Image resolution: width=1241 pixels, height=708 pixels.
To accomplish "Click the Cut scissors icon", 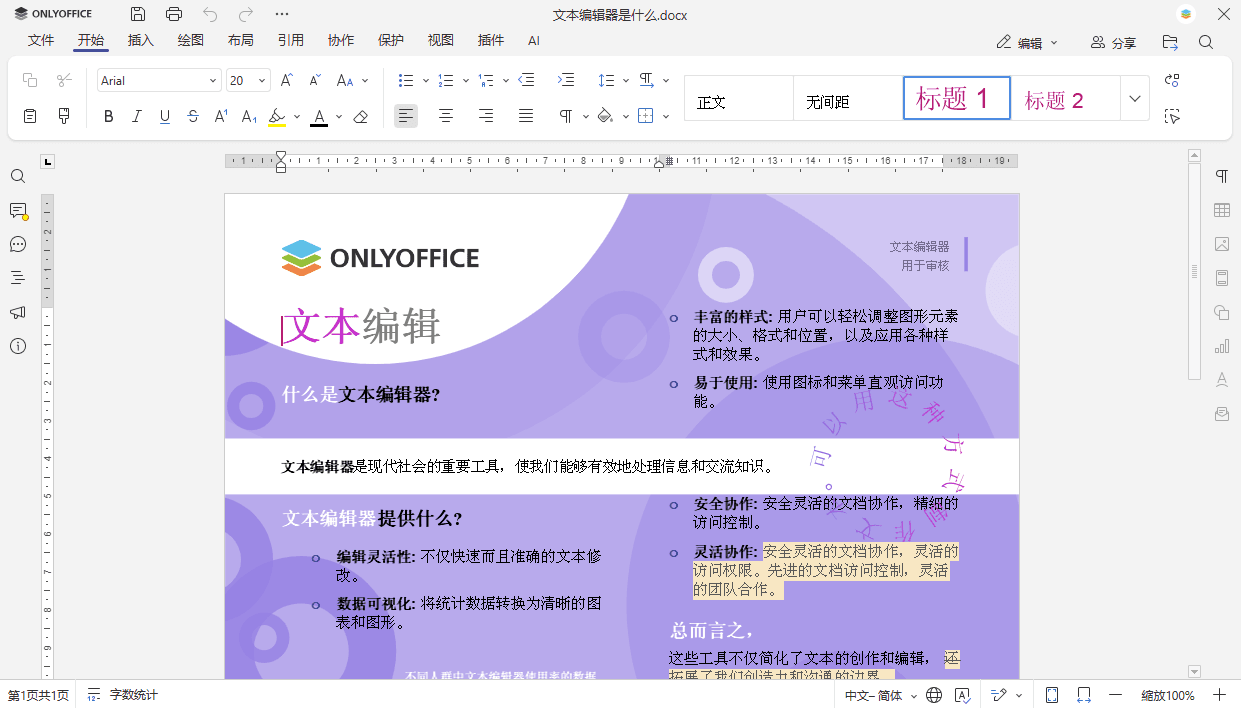I will point(65,80).
